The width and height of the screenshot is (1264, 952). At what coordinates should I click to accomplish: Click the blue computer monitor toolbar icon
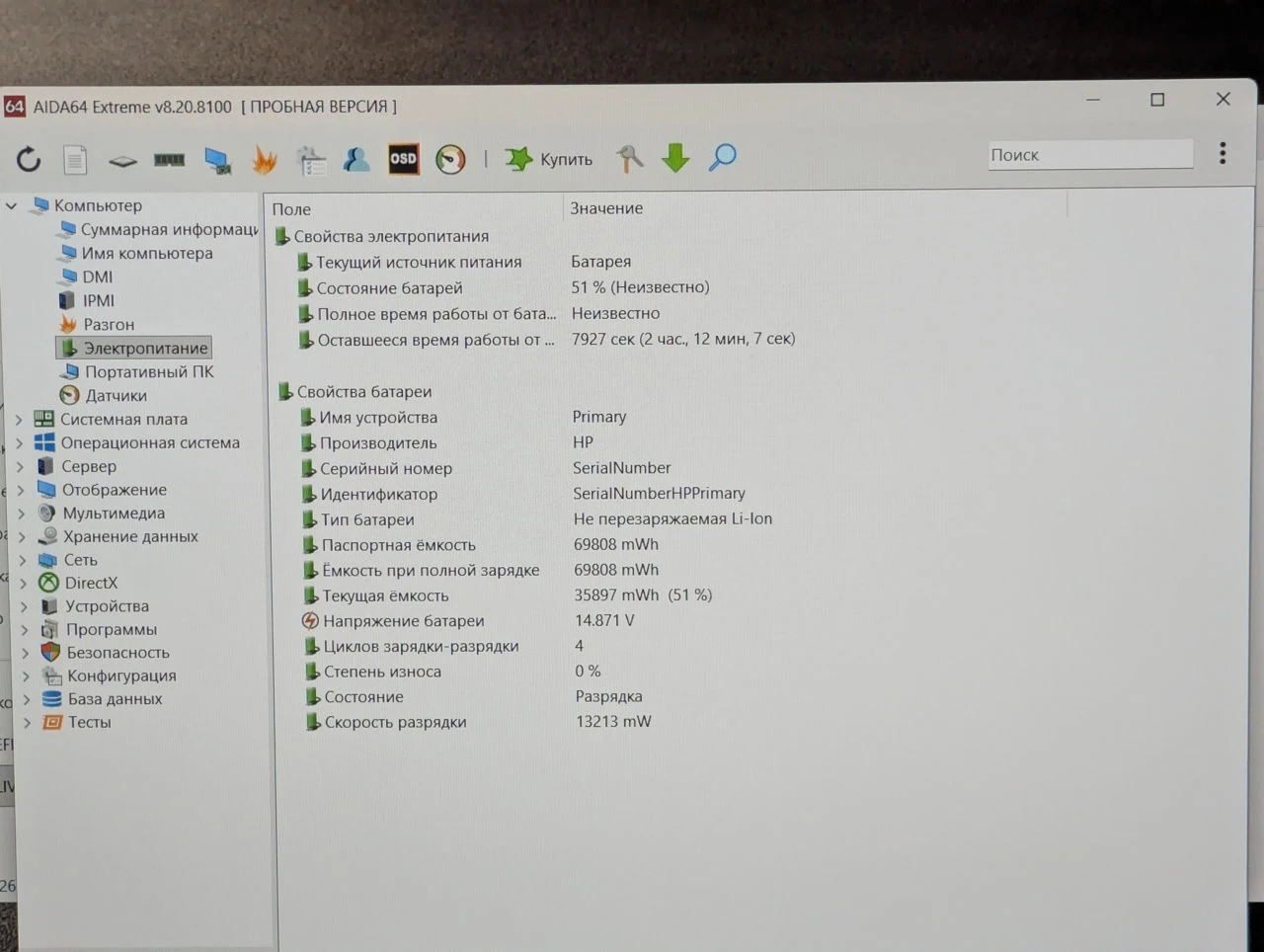(216, 159)
